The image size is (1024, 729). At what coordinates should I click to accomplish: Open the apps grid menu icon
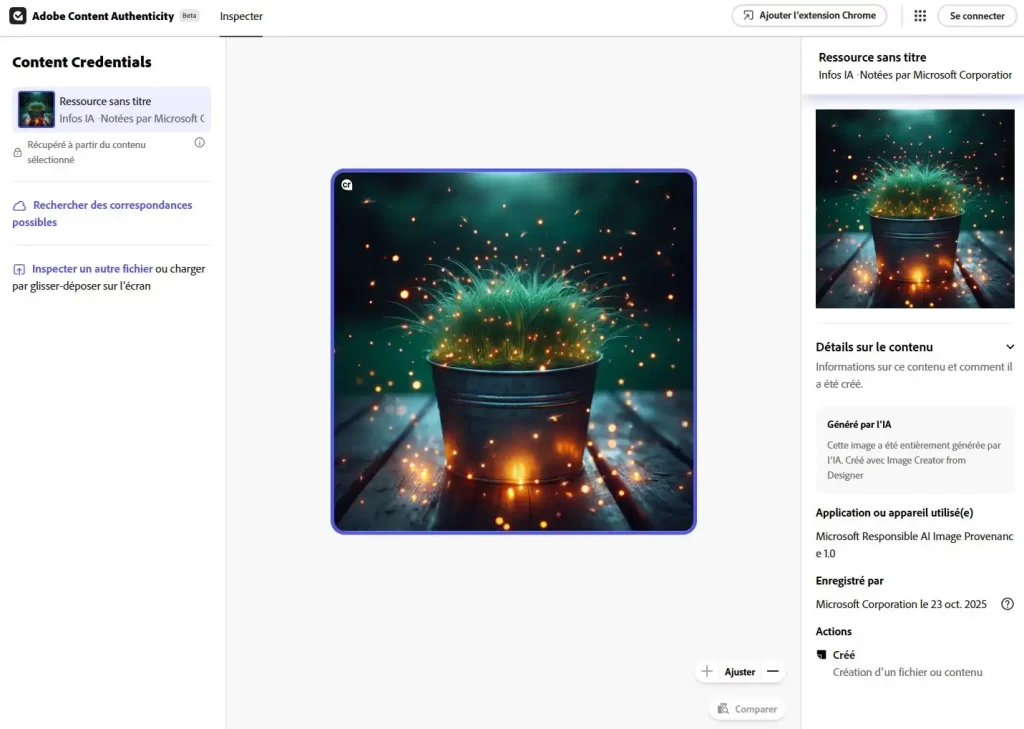(x=920, y=16)
